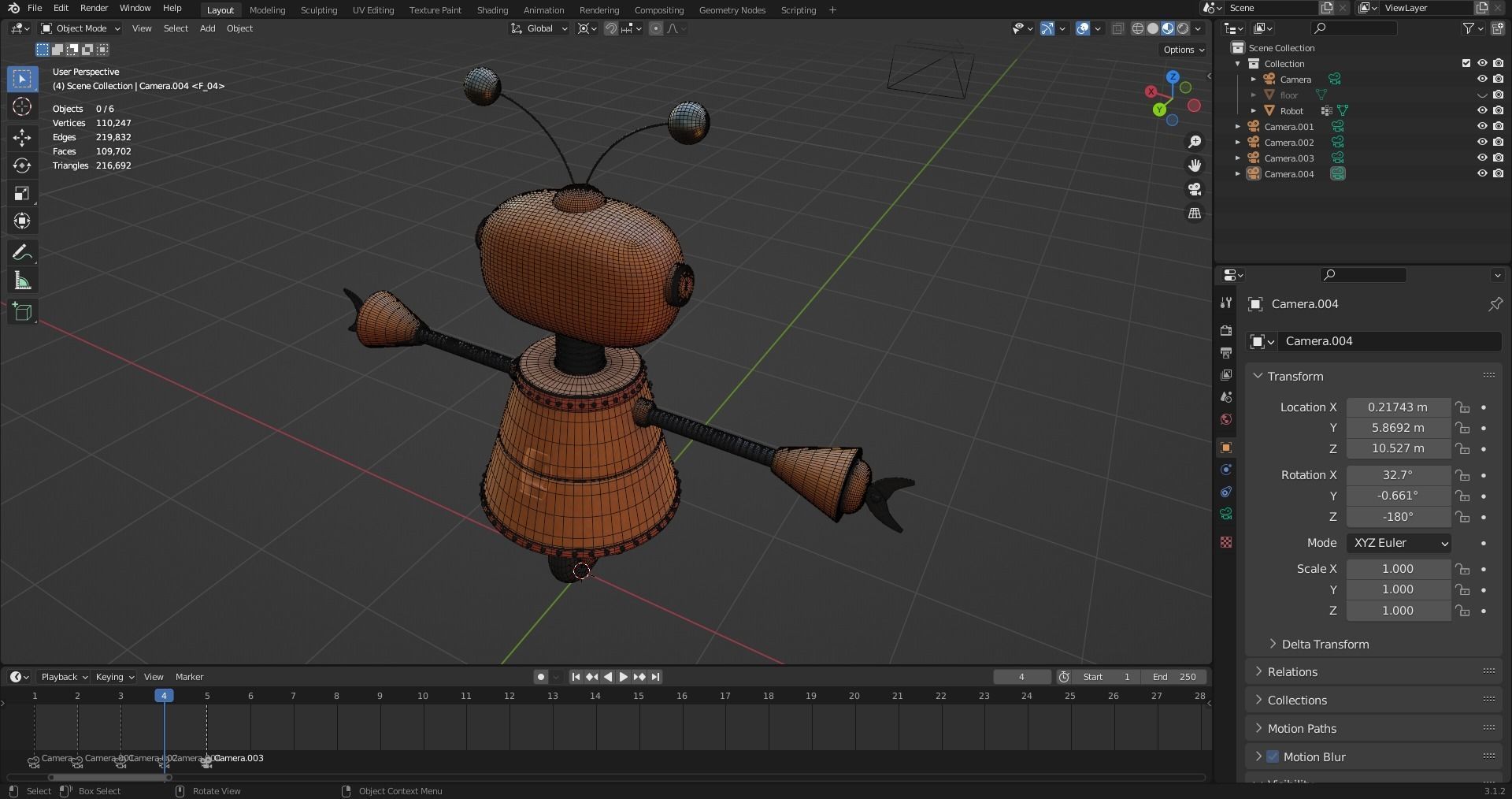1512x799 pixels.
Task: Click the Camera.004 object name field
Action: [x=1391, y=341]
